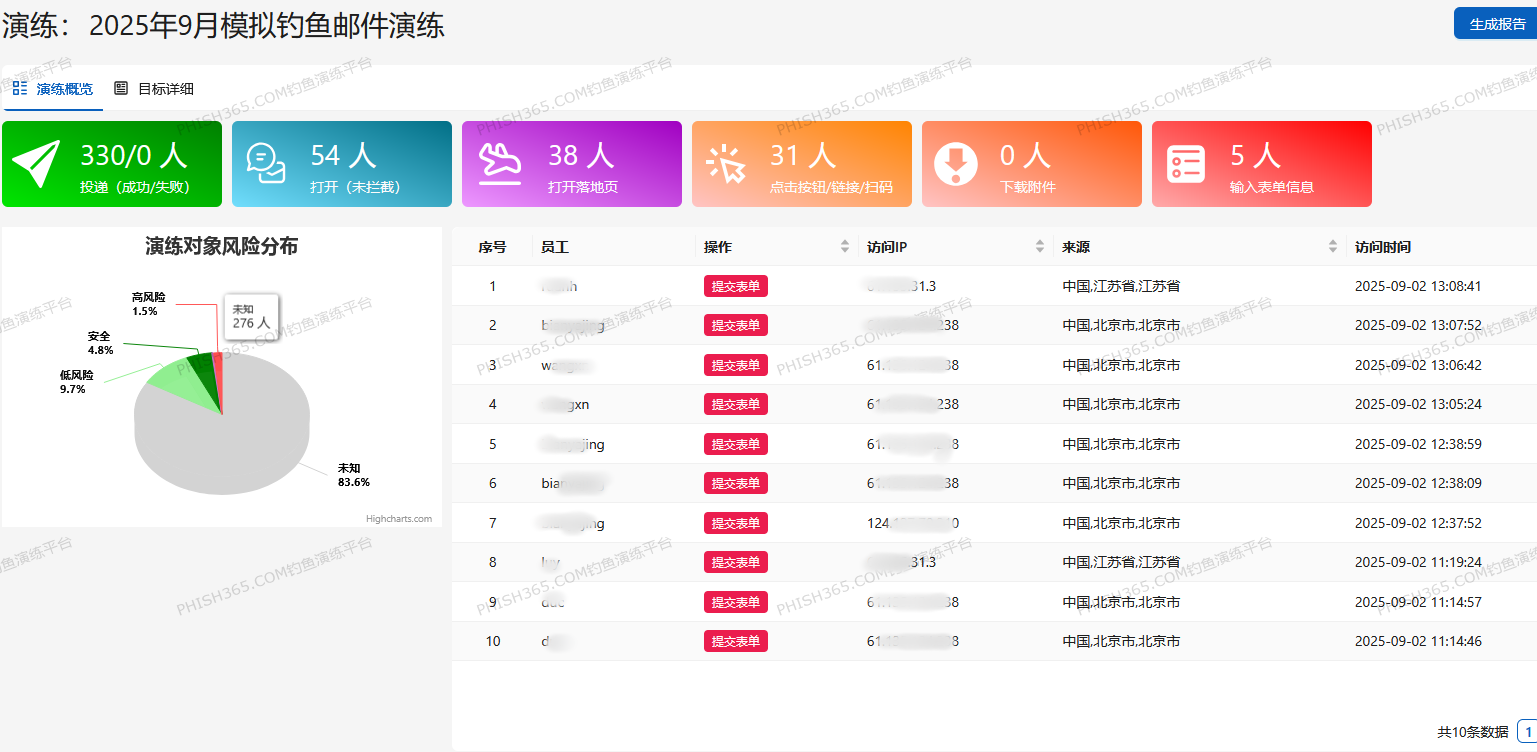Click the airplane landing page icon

tap(500, 164)
